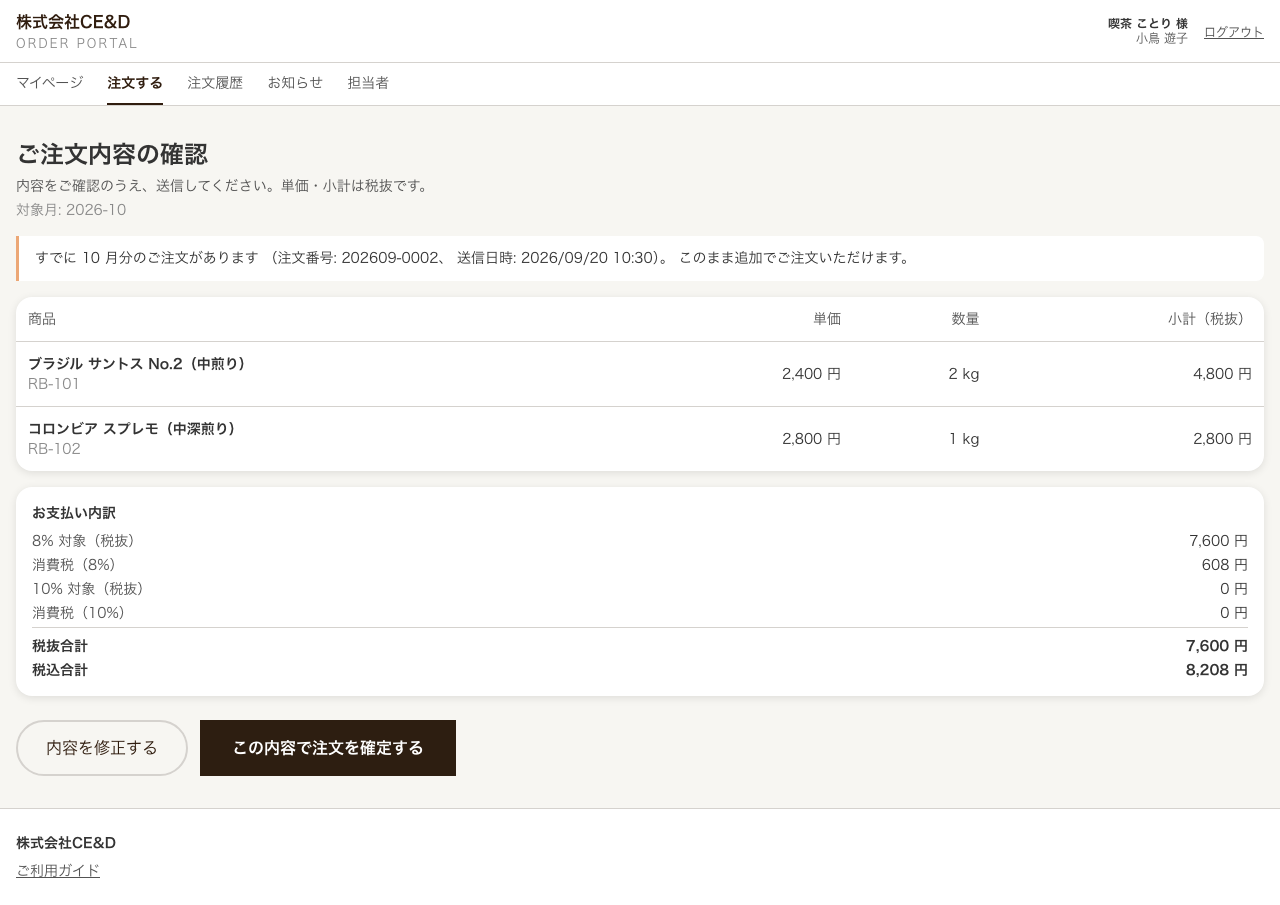Click the 商品 column header
The image size is (1280, 905).
(42, 319)
